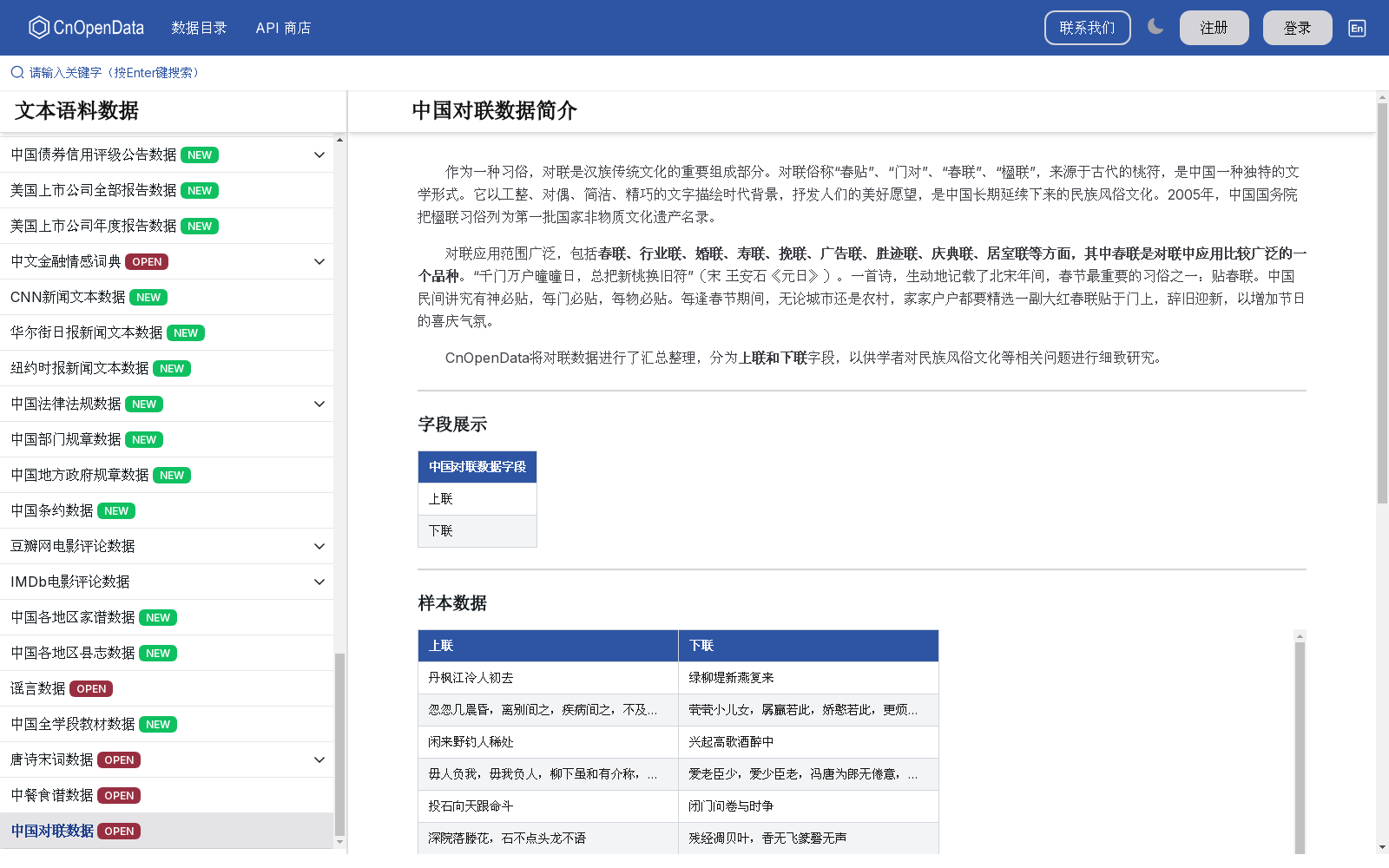Image resolution: width=1389 pixels, height=868 pixels.
Task: Select 中餐食谱数据 item
Action: pos(167,795)
